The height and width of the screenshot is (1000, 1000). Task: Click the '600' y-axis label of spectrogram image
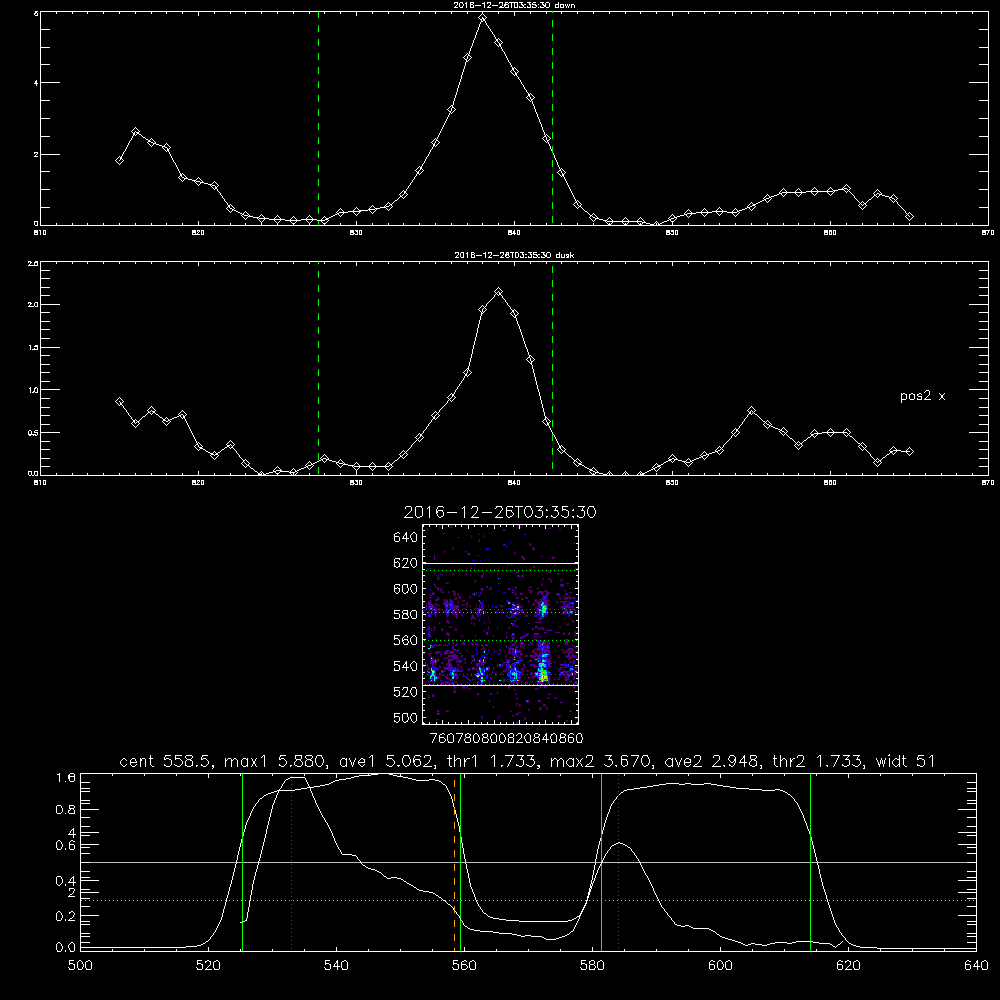[x=406, y=589]
